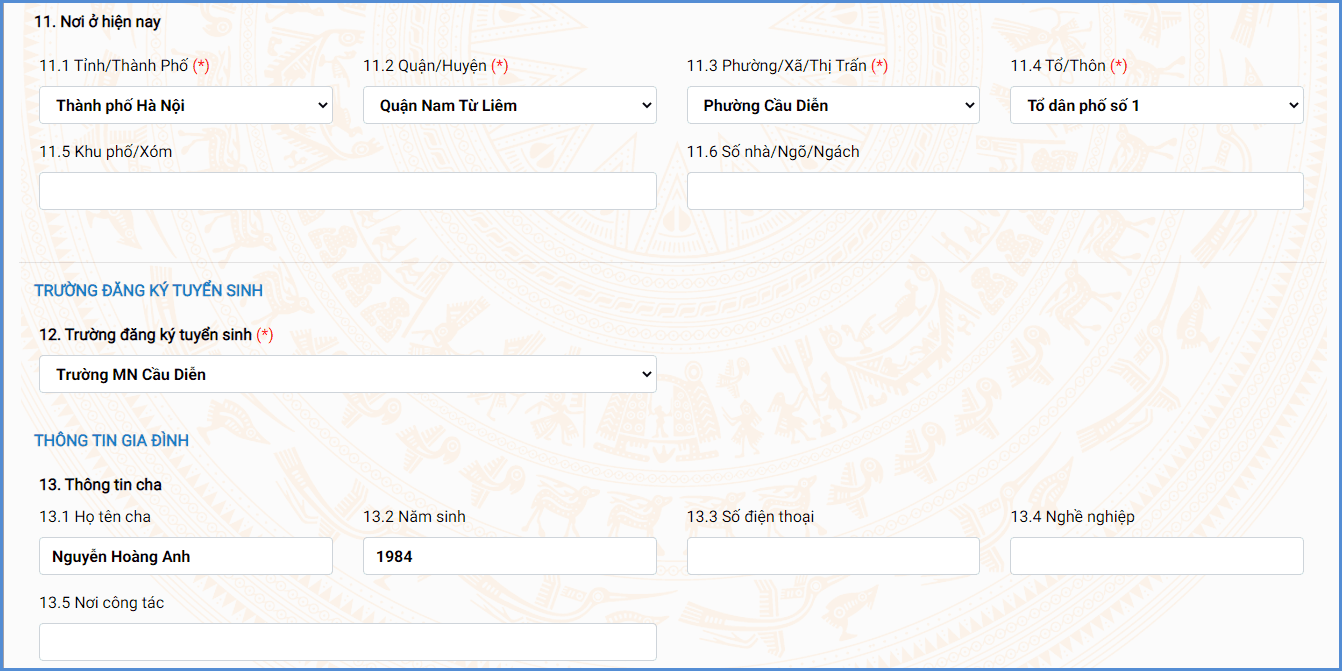Open the Trường đăng ký tuyển sinh dropdown

[347, 374]
